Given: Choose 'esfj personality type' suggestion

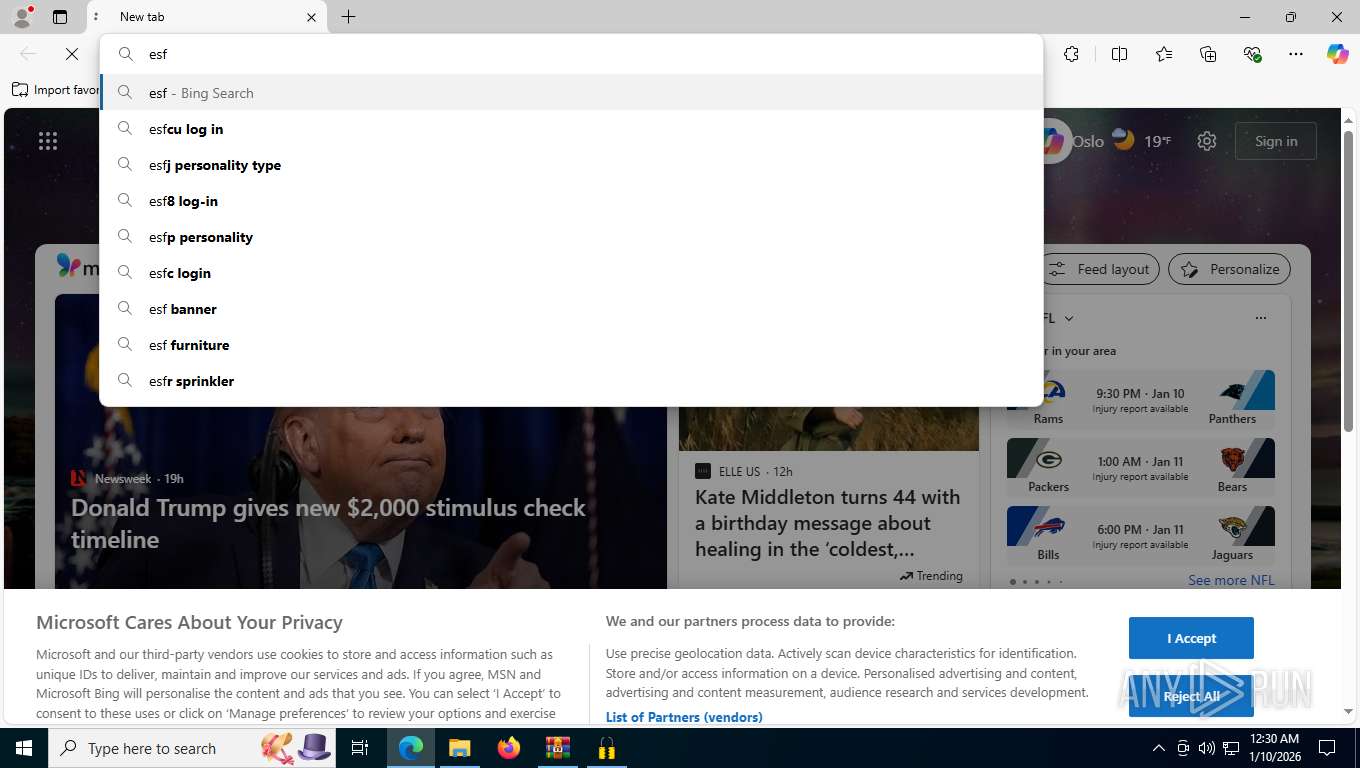Looking at the screenshot, I should click(571, 165).
